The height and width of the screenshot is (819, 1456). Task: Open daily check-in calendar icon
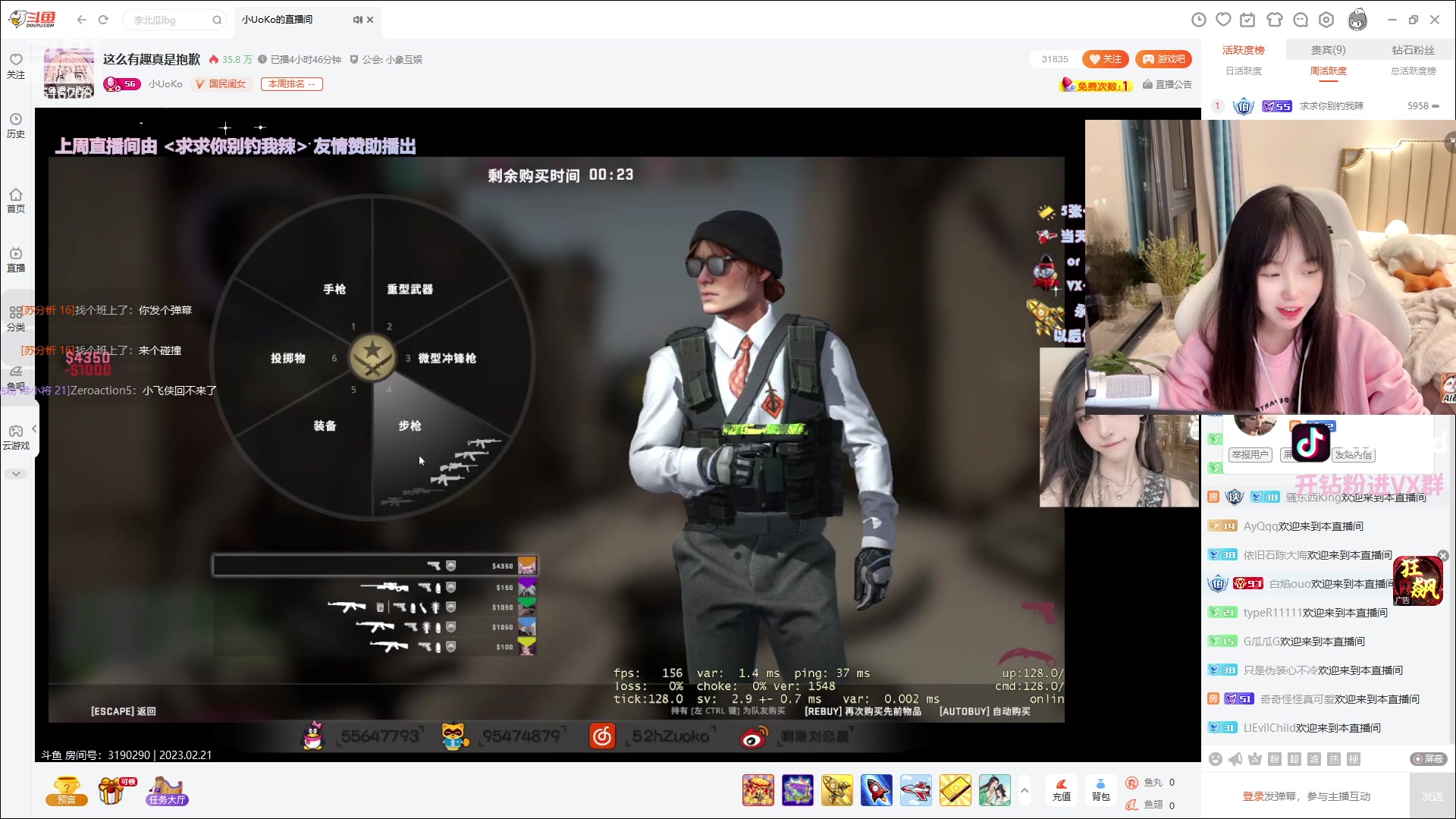(1247, 20)
